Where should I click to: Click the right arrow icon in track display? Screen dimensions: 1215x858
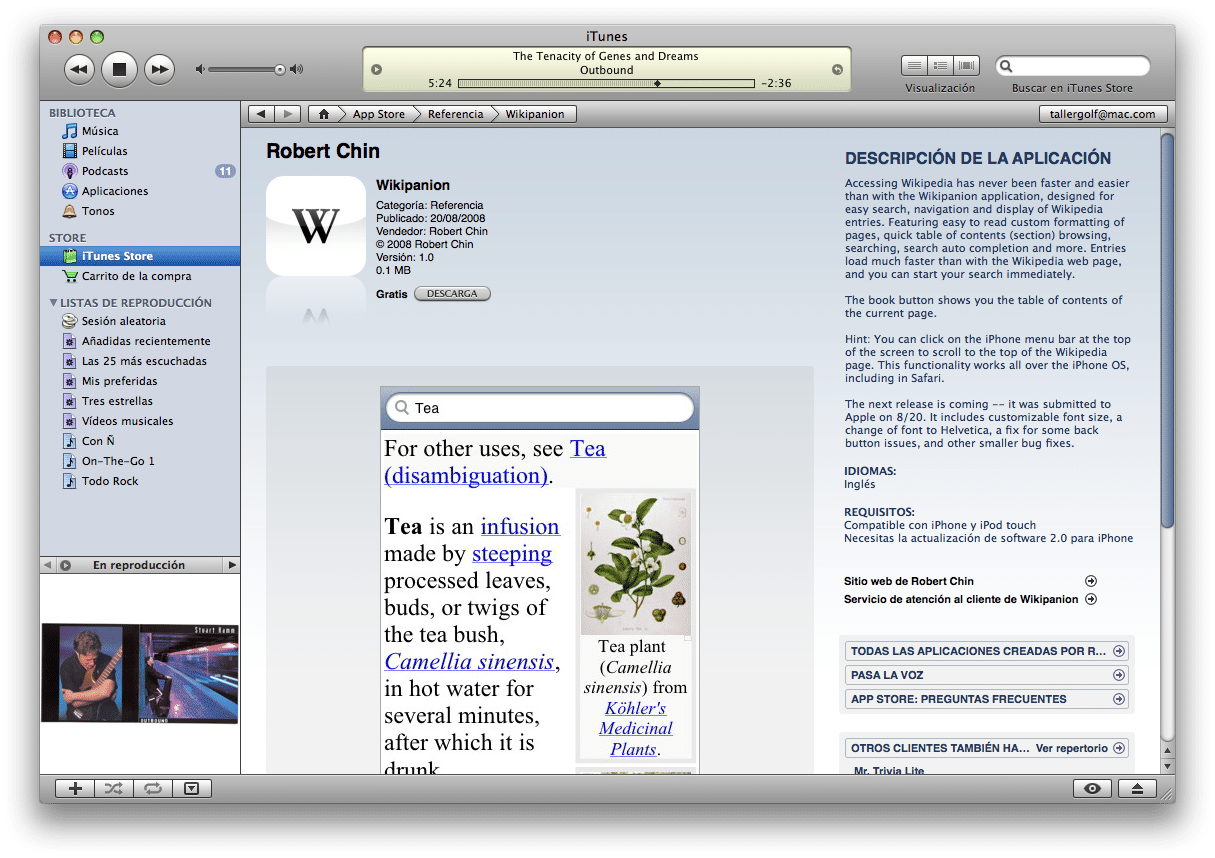837,69
